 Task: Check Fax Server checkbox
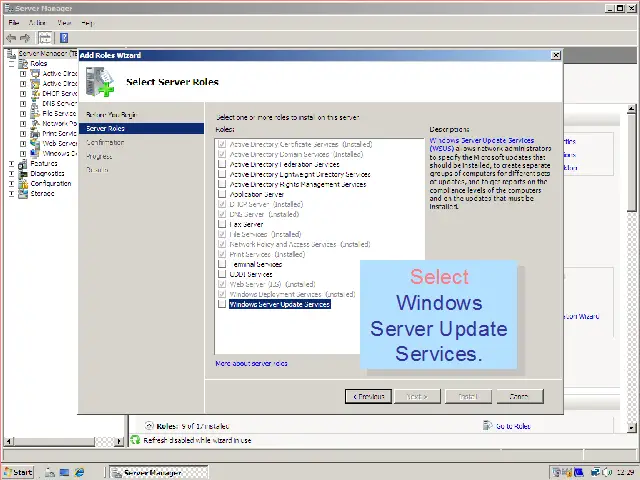pyautogui.click(x=222, y=224)
